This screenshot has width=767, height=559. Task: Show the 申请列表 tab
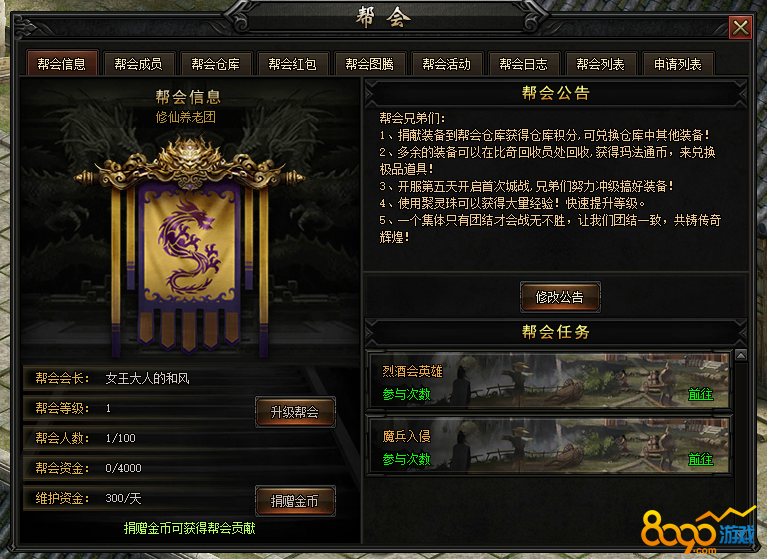[x=678, y=64]
